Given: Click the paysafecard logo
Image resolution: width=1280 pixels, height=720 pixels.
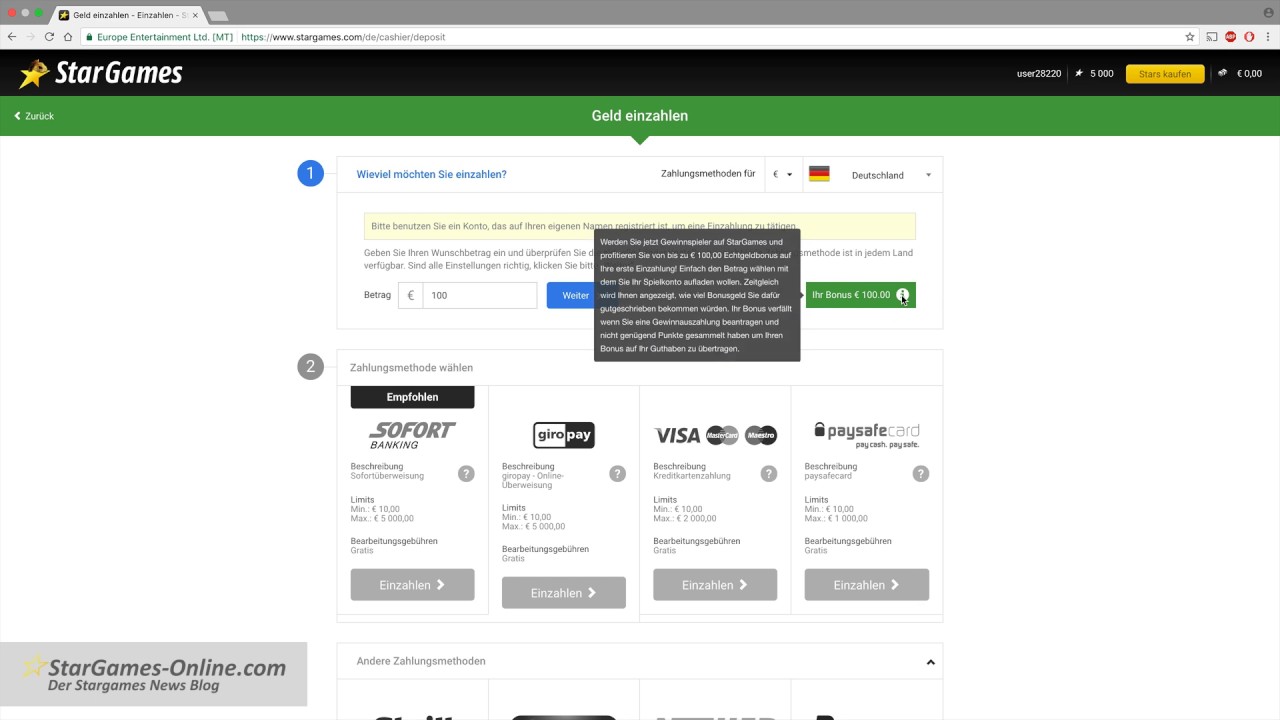Looking at the screenshot, I should tap(866, 434).
